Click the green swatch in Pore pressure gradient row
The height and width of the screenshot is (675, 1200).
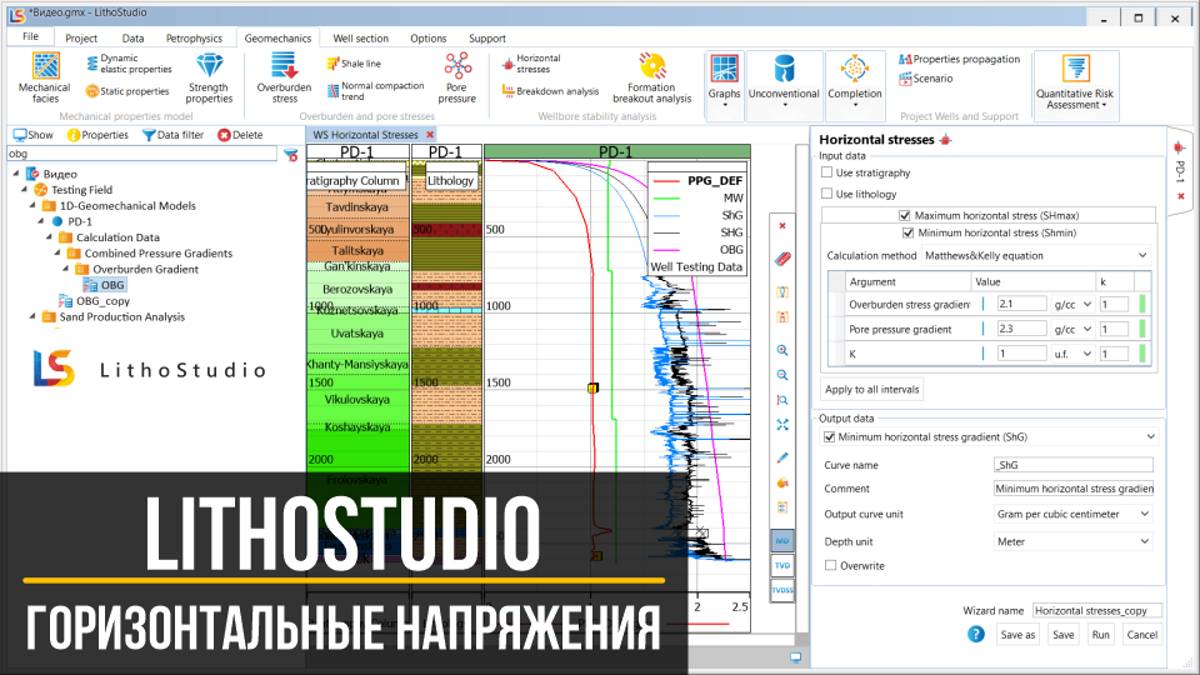[x=1142, y=329]
